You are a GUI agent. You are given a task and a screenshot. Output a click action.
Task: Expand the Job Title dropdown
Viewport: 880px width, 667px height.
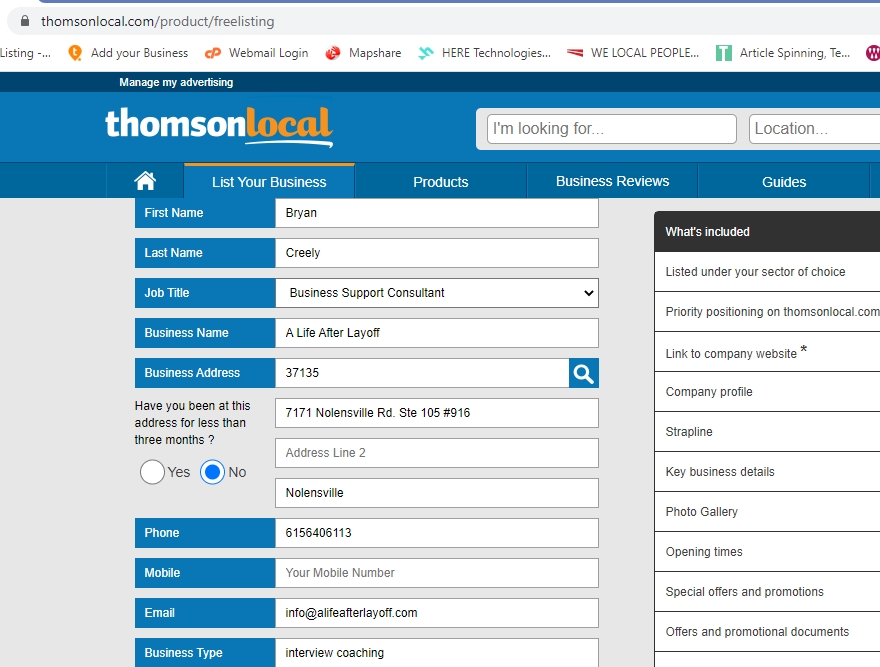click(x=437, y=293)
